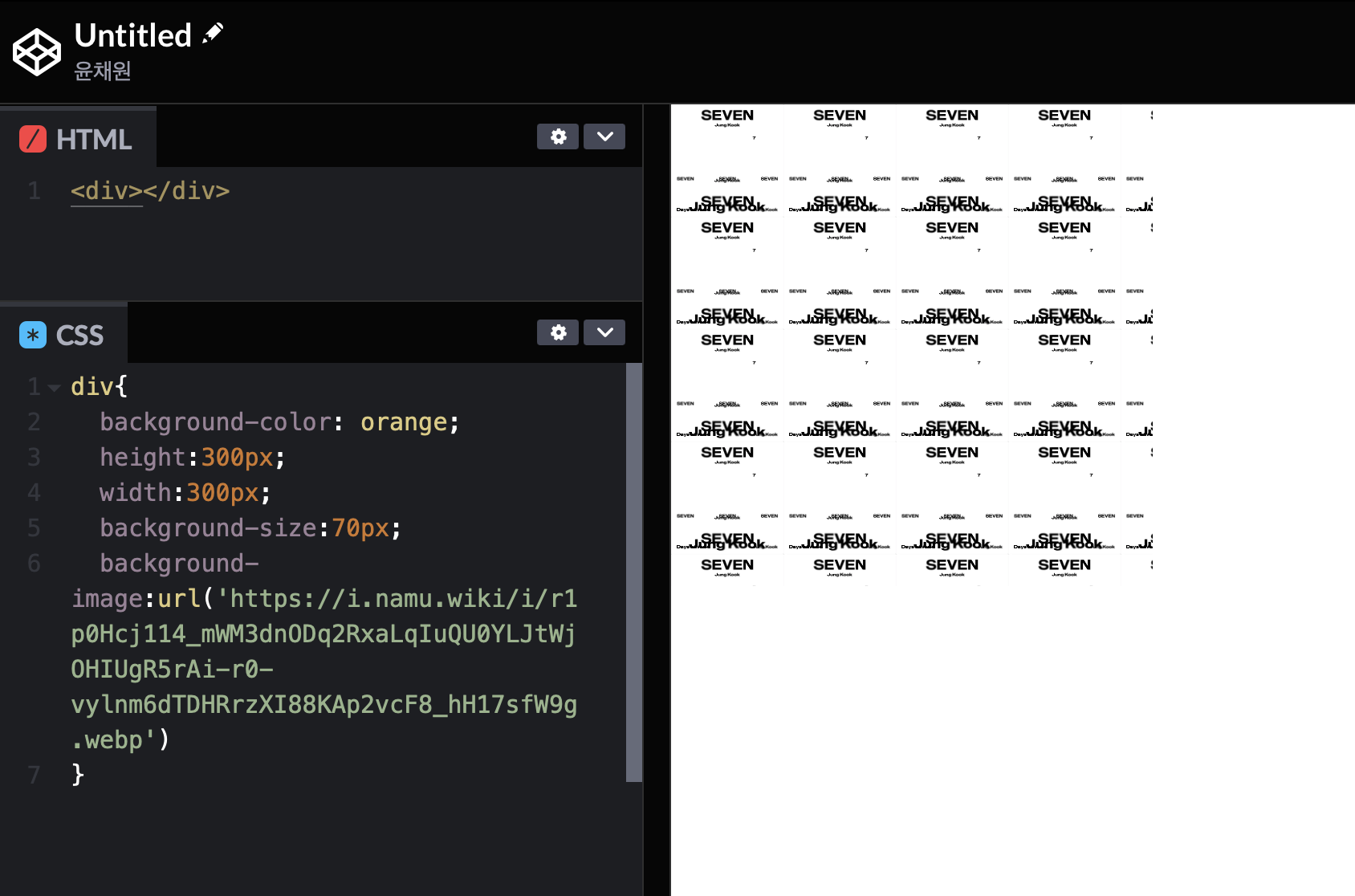Open author profile 윤채원

[103, 71]
